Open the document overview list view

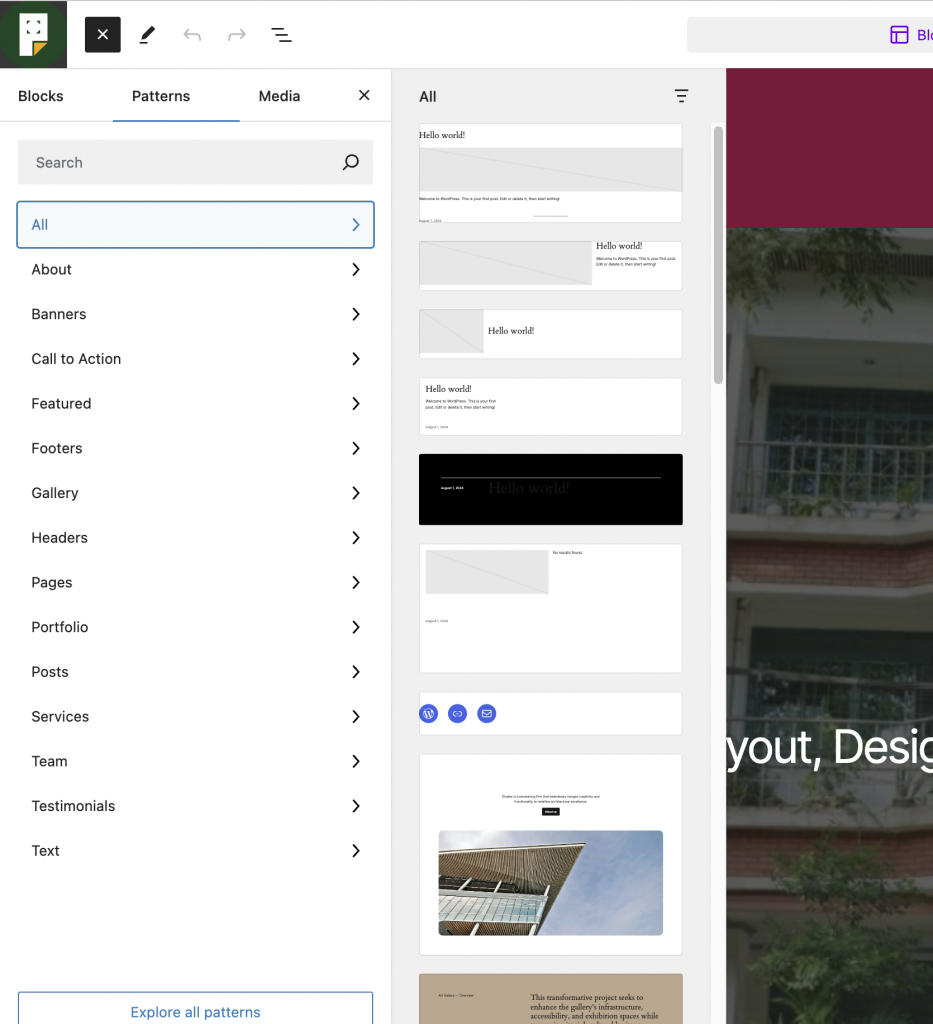pyautogui.click(x=281, y=35)
